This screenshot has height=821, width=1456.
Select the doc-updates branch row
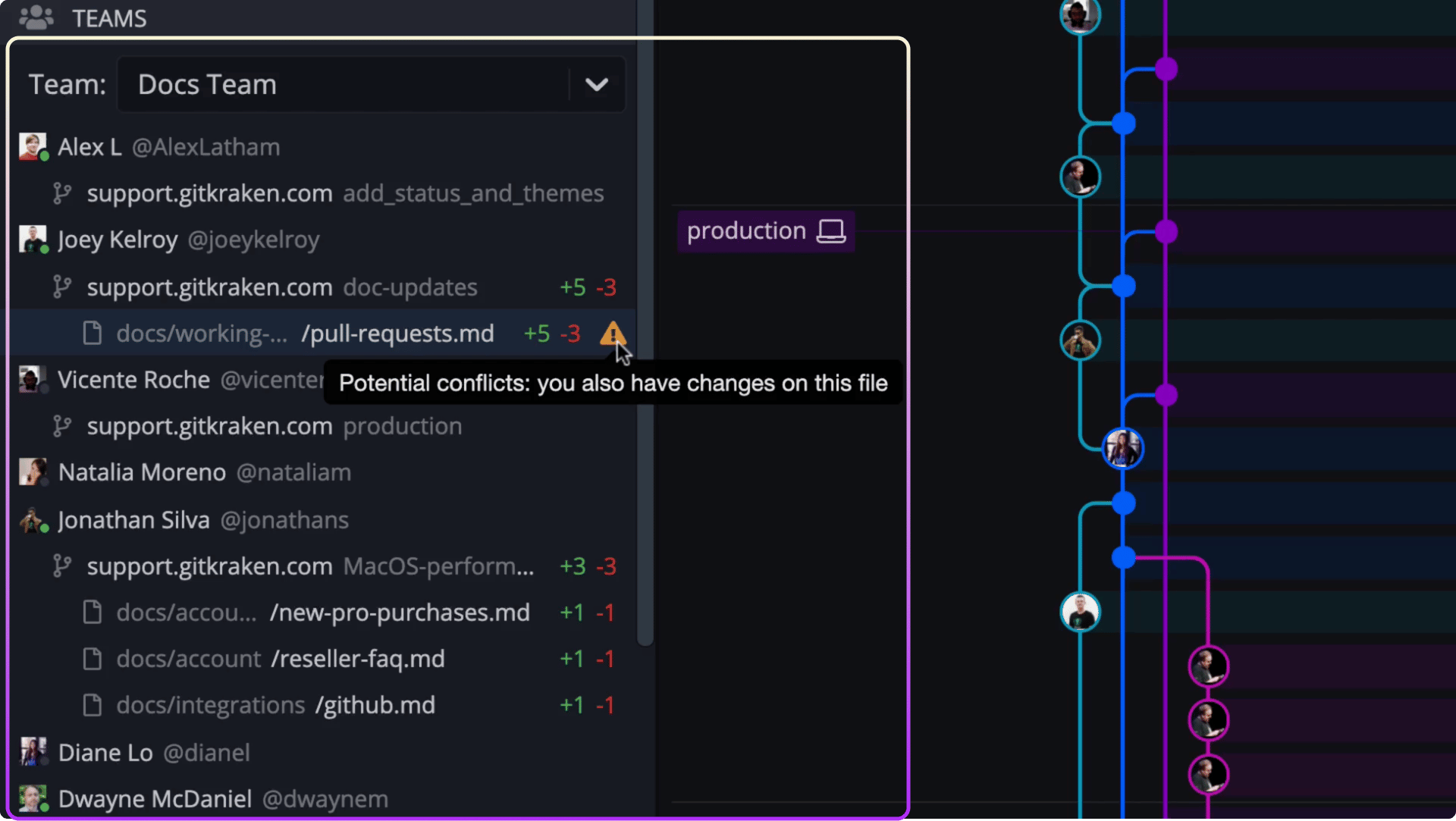point(322,287)
